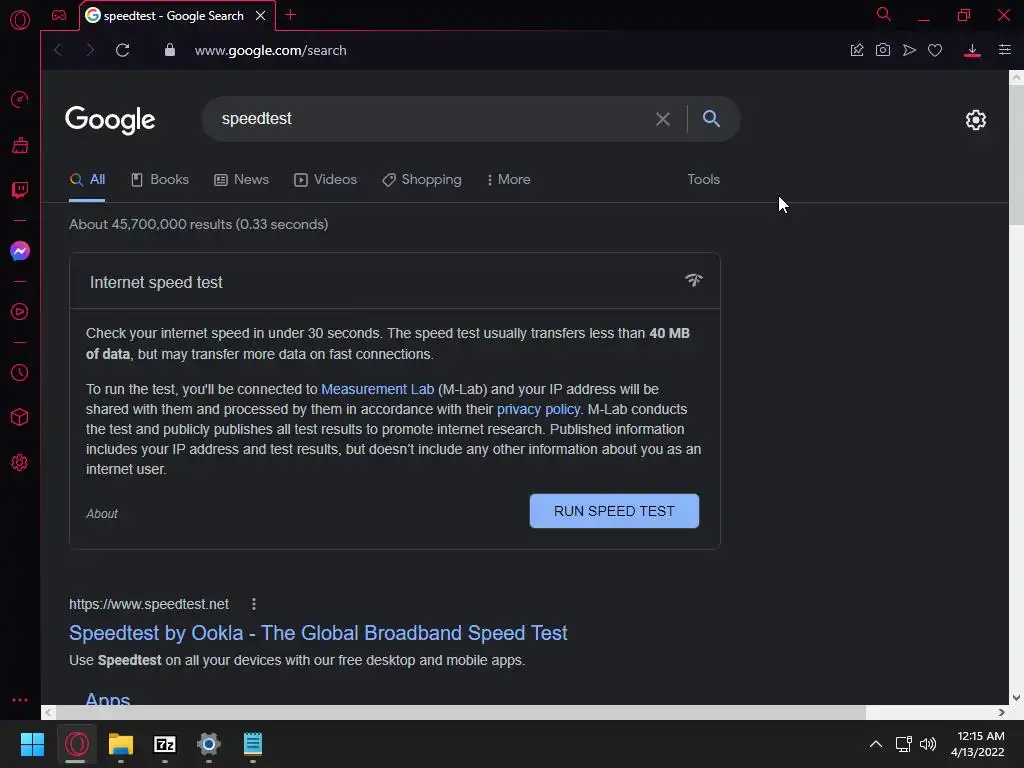Open My Flow send icon
This screenshot has height=768, width=1024.
(909, 50)
